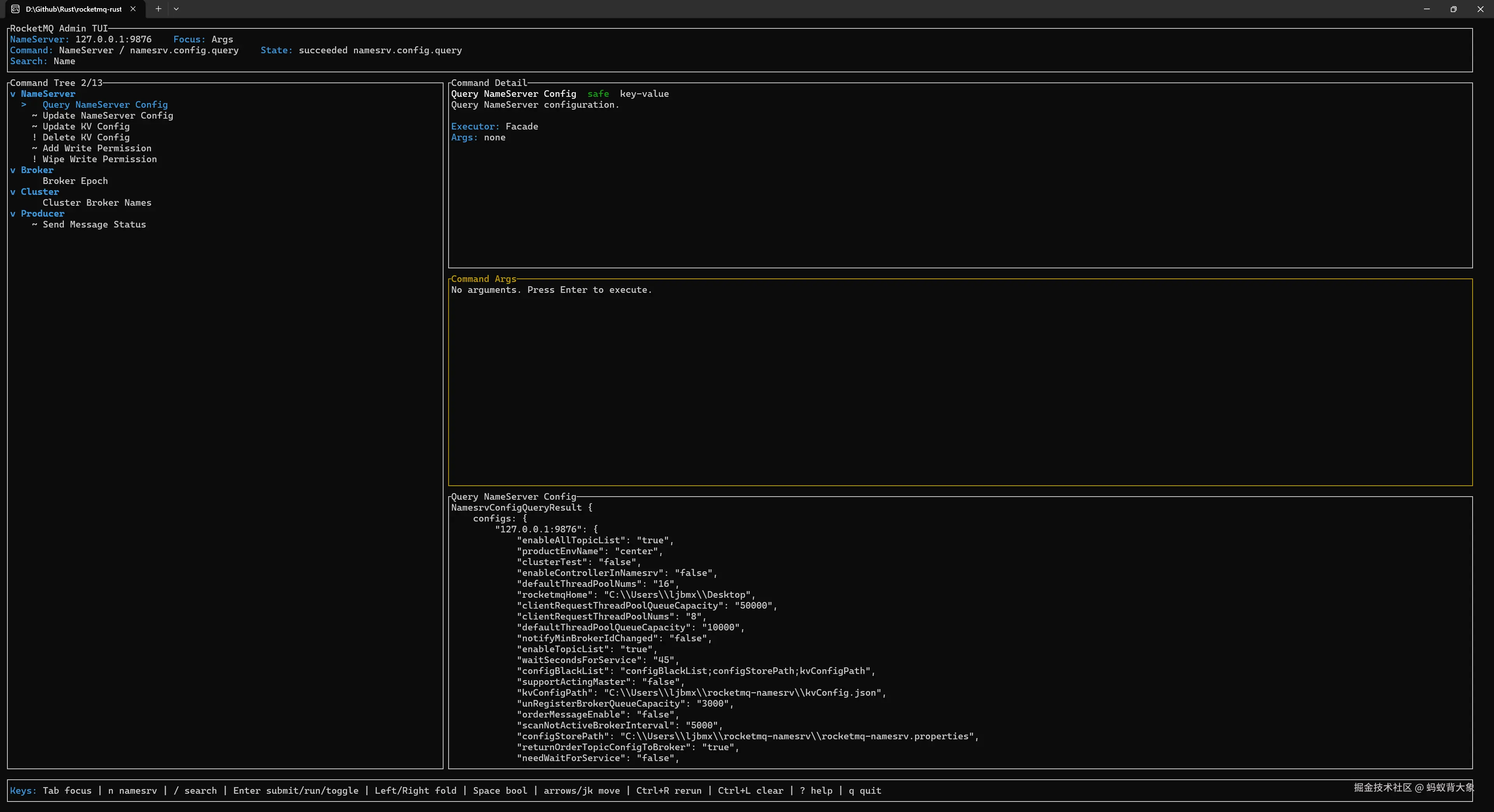This screenshot has width=1494, height=812.
Task: Click the NameServer address 127.0.0.1:9876 in header
Action: pyautogui.click(x=114, y=39)
